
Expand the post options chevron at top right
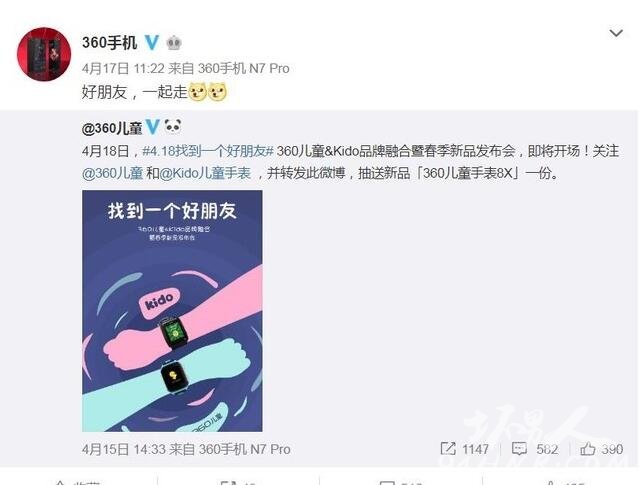pos(616,33)
